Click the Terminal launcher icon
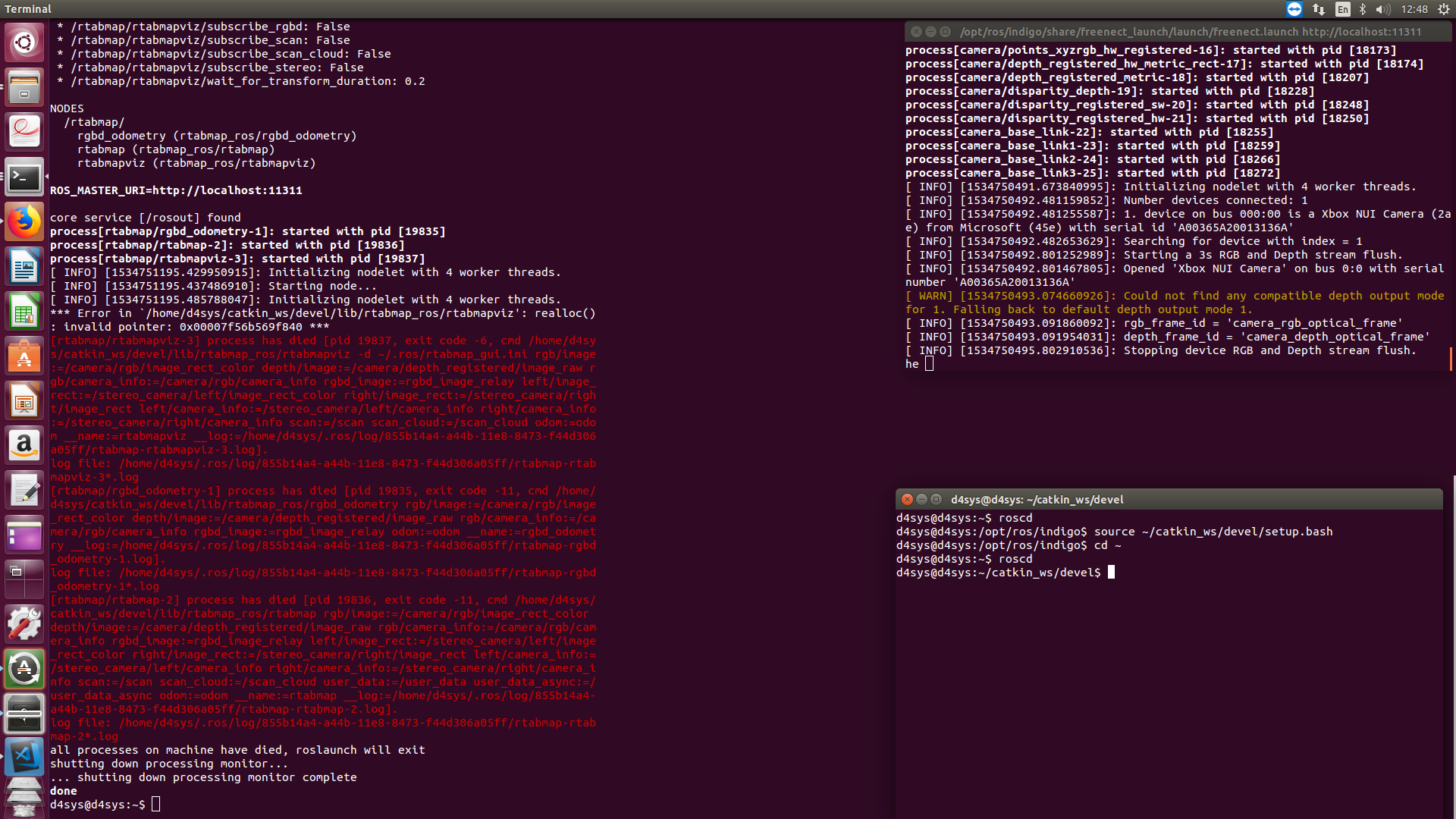Screen dimensions: 1456x819 click(24, 177)
